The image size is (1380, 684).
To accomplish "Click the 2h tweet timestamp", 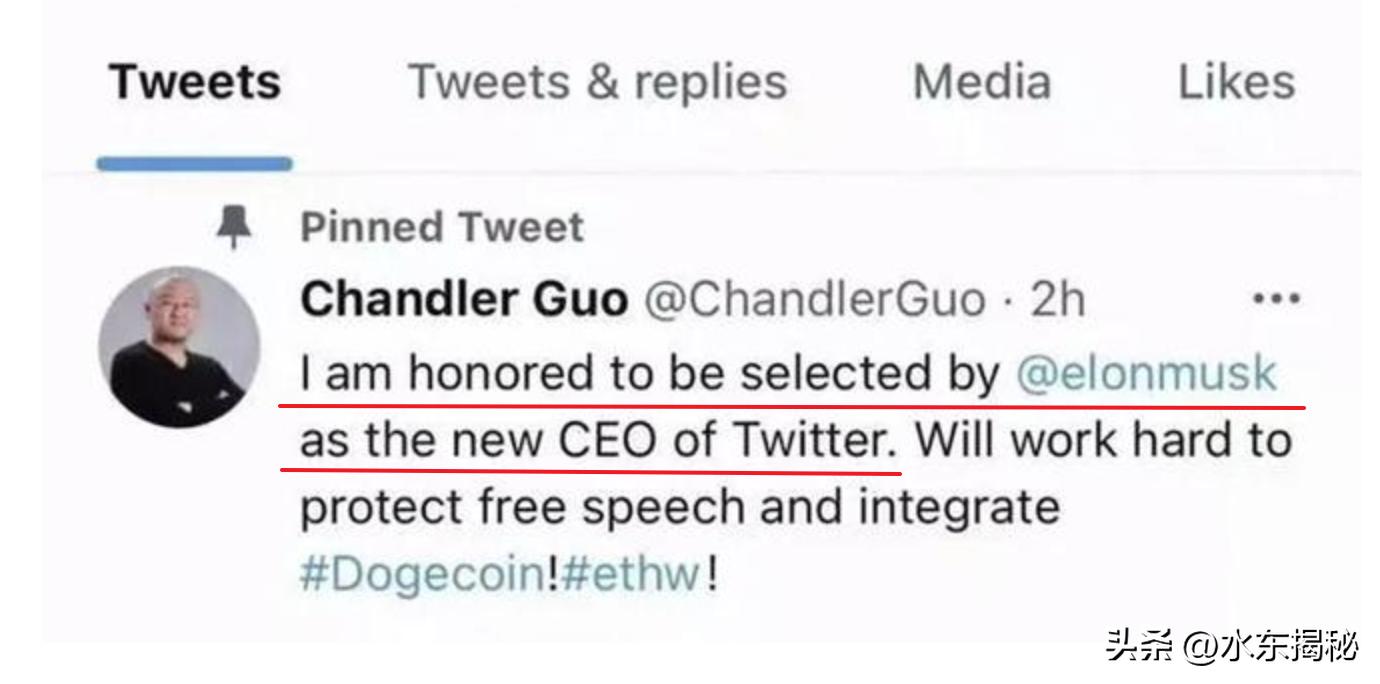I will [1057, 299].
